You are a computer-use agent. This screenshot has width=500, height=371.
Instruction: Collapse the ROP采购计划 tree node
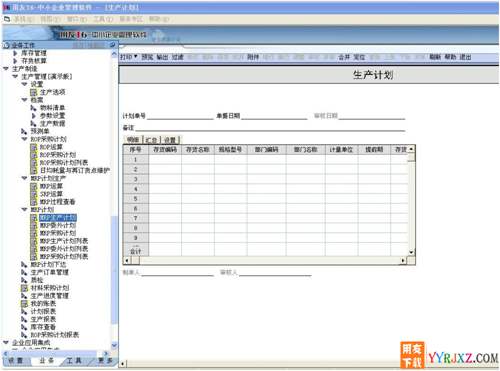point(24,139)
